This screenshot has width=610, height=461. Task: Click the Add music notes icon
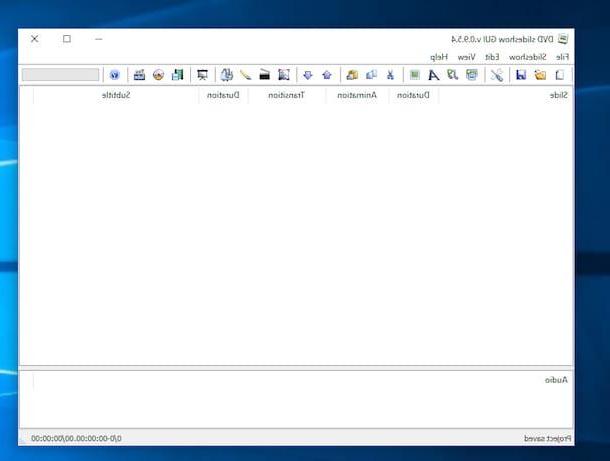click(x=452, y=75)
